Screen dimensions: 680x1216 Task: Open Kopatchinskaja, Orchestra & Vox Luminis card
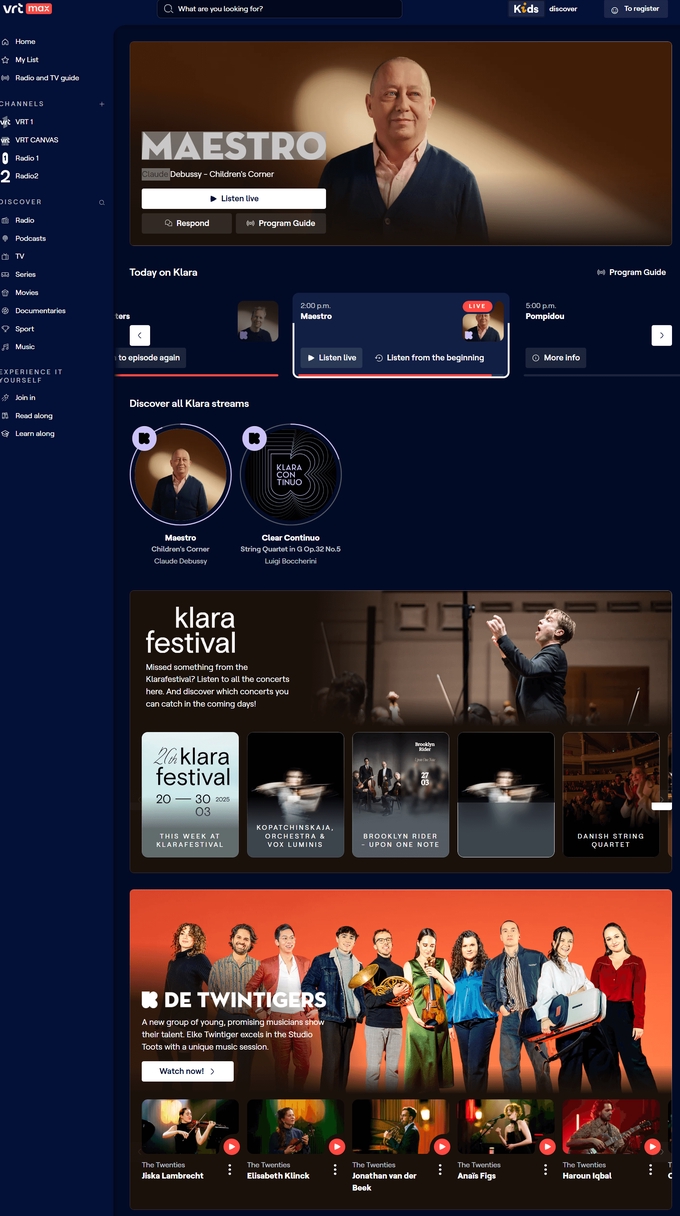(295, 795)
